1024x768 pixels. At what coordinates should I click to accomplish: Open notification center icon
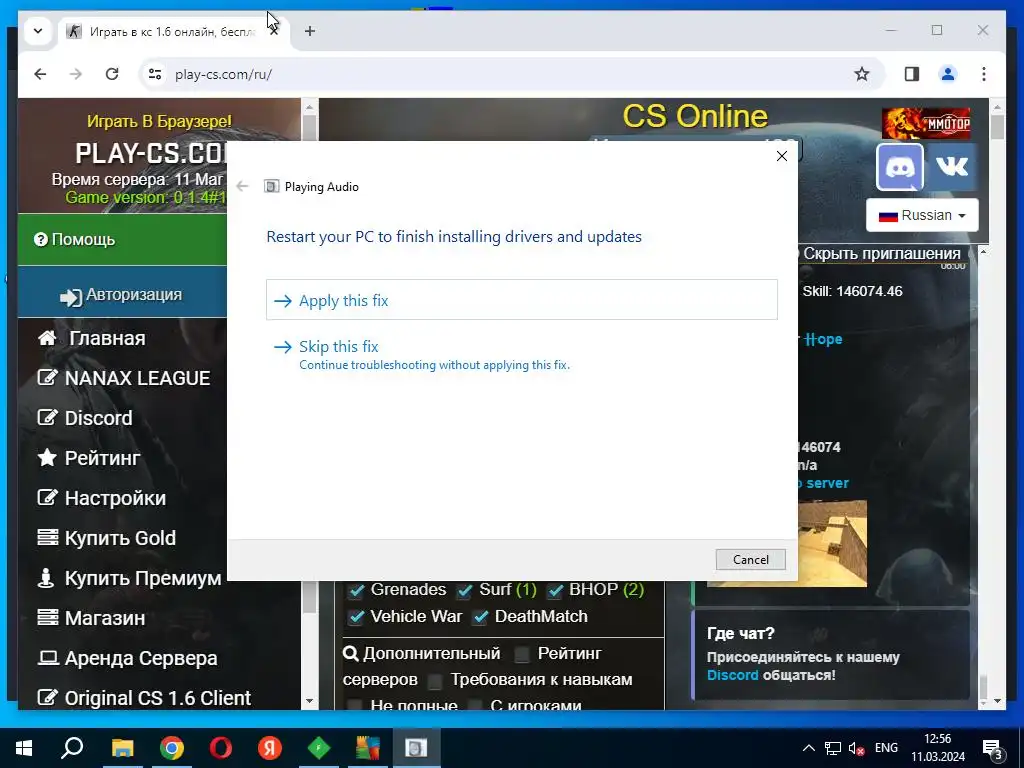coord(993,748)
